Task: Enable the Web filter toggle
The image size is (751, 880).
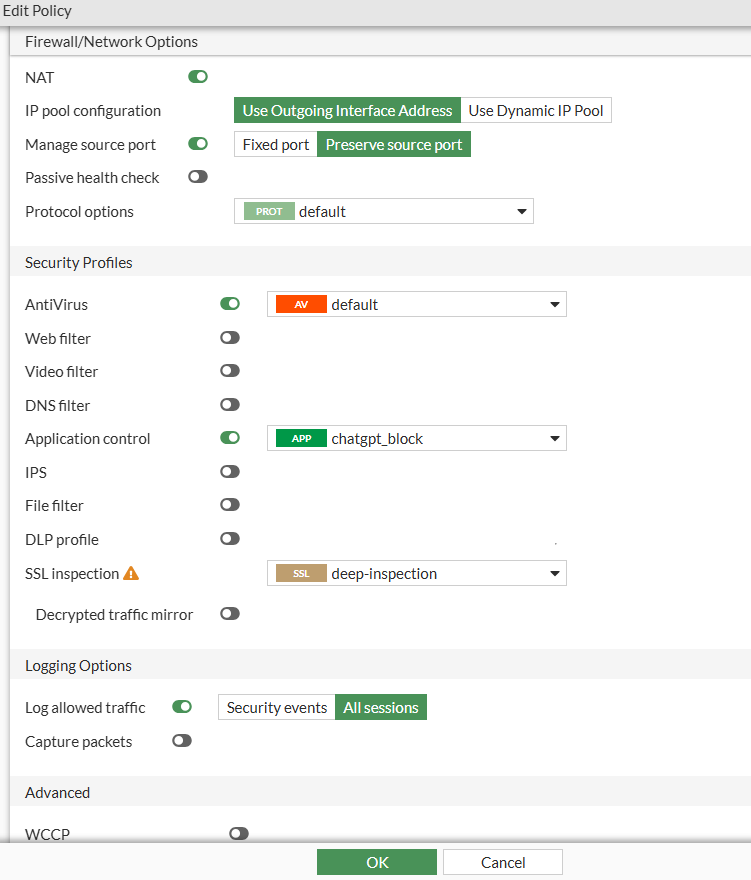Action: click(230, 339)
